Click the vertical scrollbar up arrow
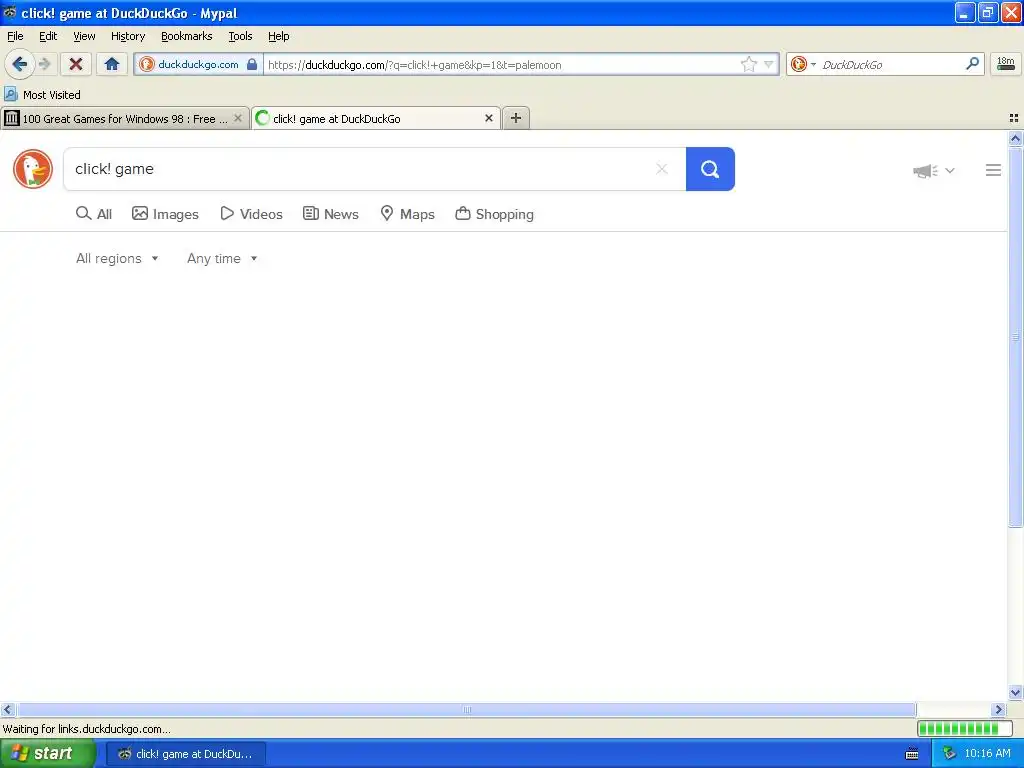Screen dimensions: 1024x768 (x=1015, y=138)
